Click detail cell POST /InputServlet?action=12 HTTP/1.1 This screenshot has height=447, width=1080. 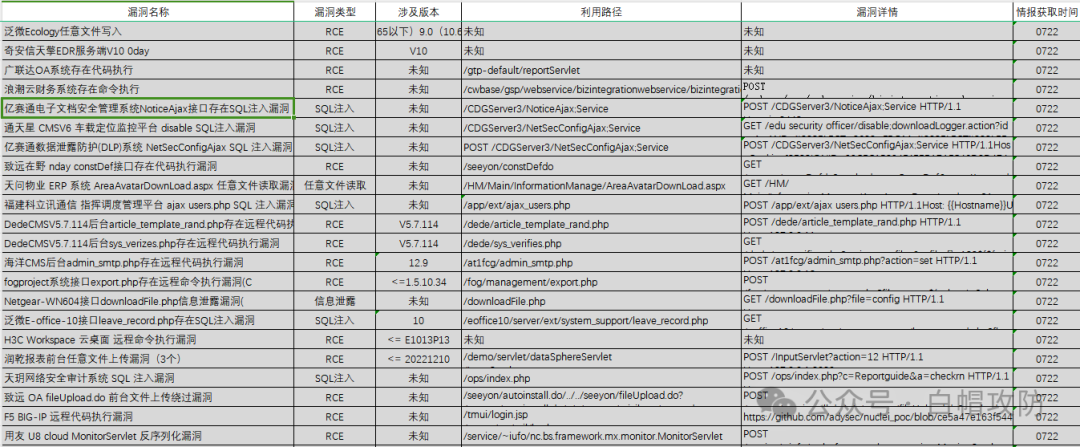tap(877, 359)
